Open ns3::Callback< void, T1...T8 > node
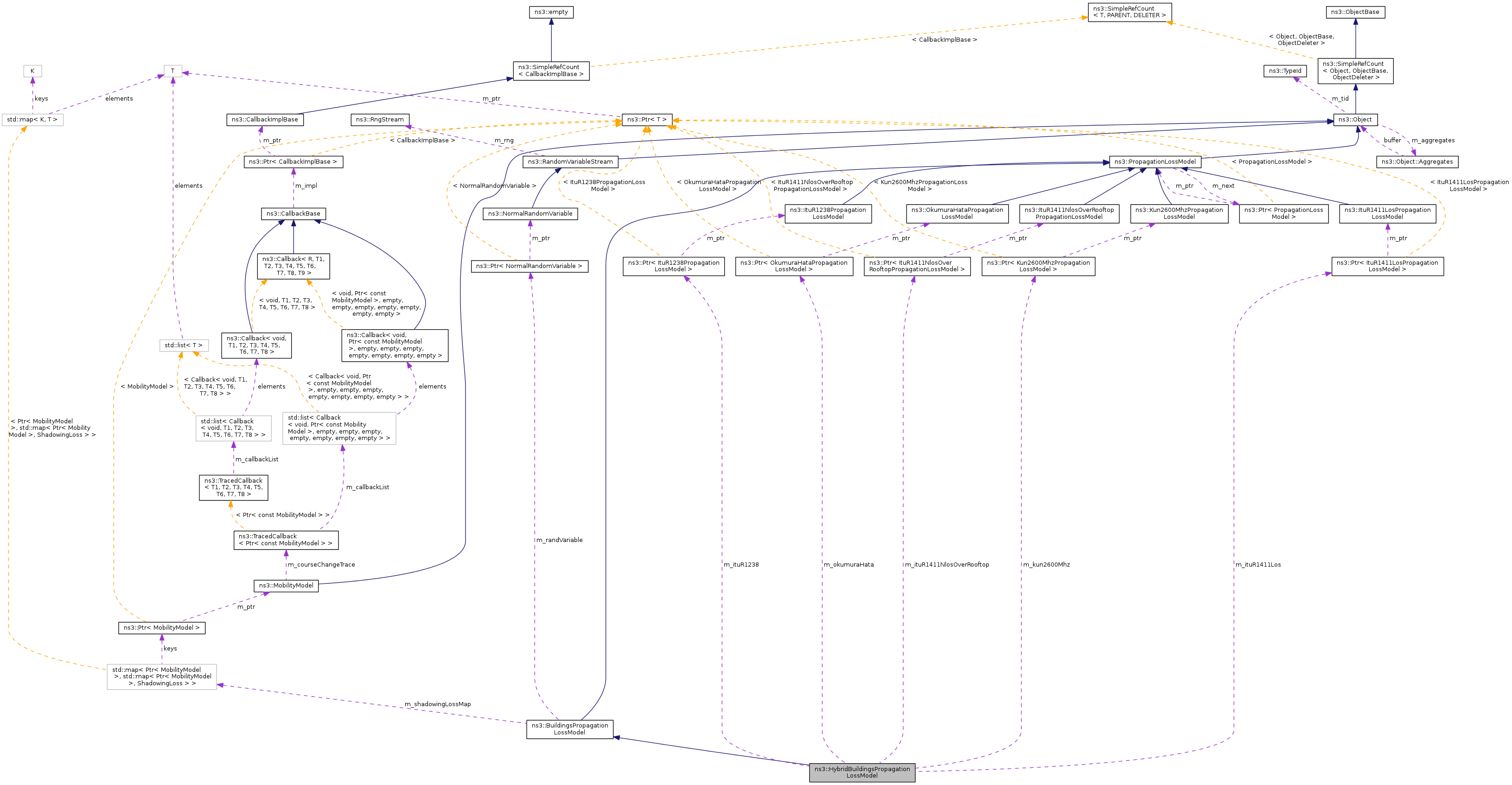 [256, 345]
